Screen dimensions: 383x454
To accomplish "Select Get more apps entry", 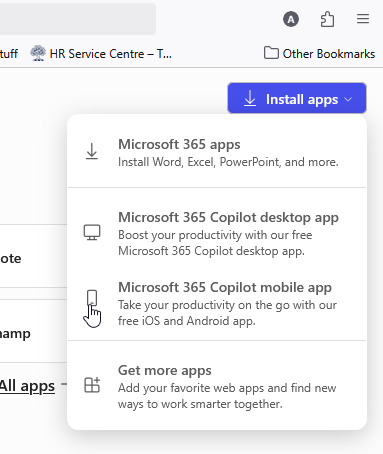I will point(217,387).
